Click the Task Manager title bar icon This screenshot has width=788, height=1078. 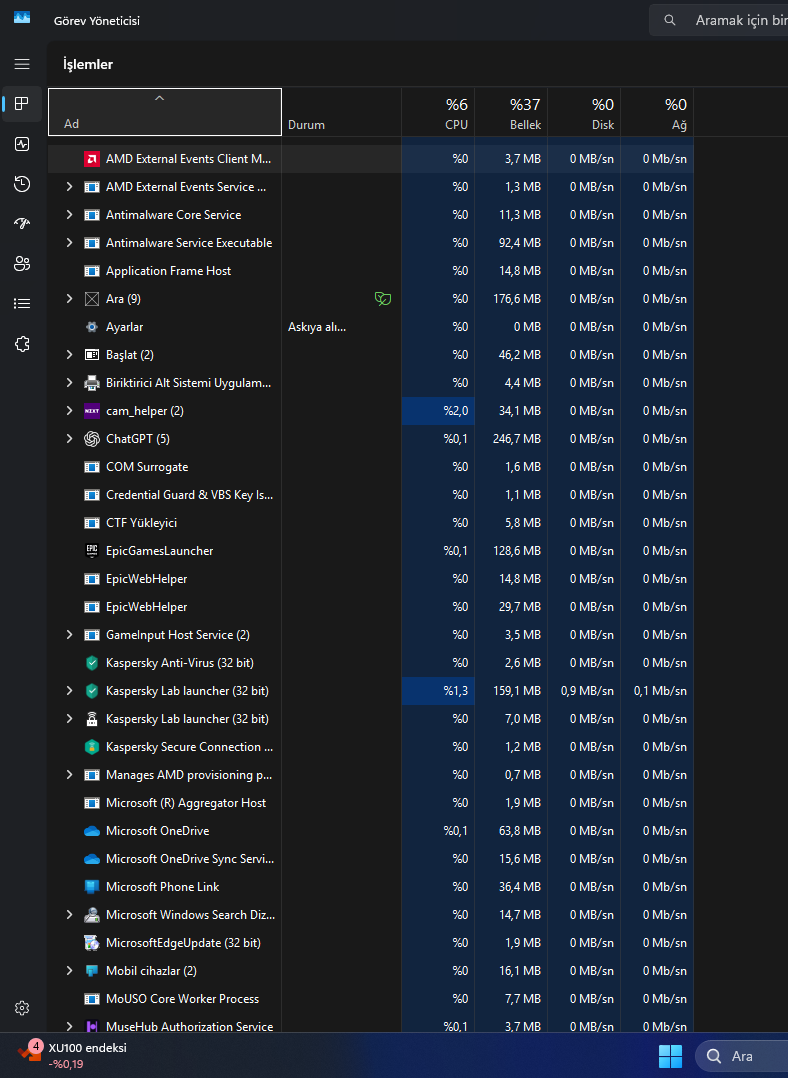click(22, 17)
